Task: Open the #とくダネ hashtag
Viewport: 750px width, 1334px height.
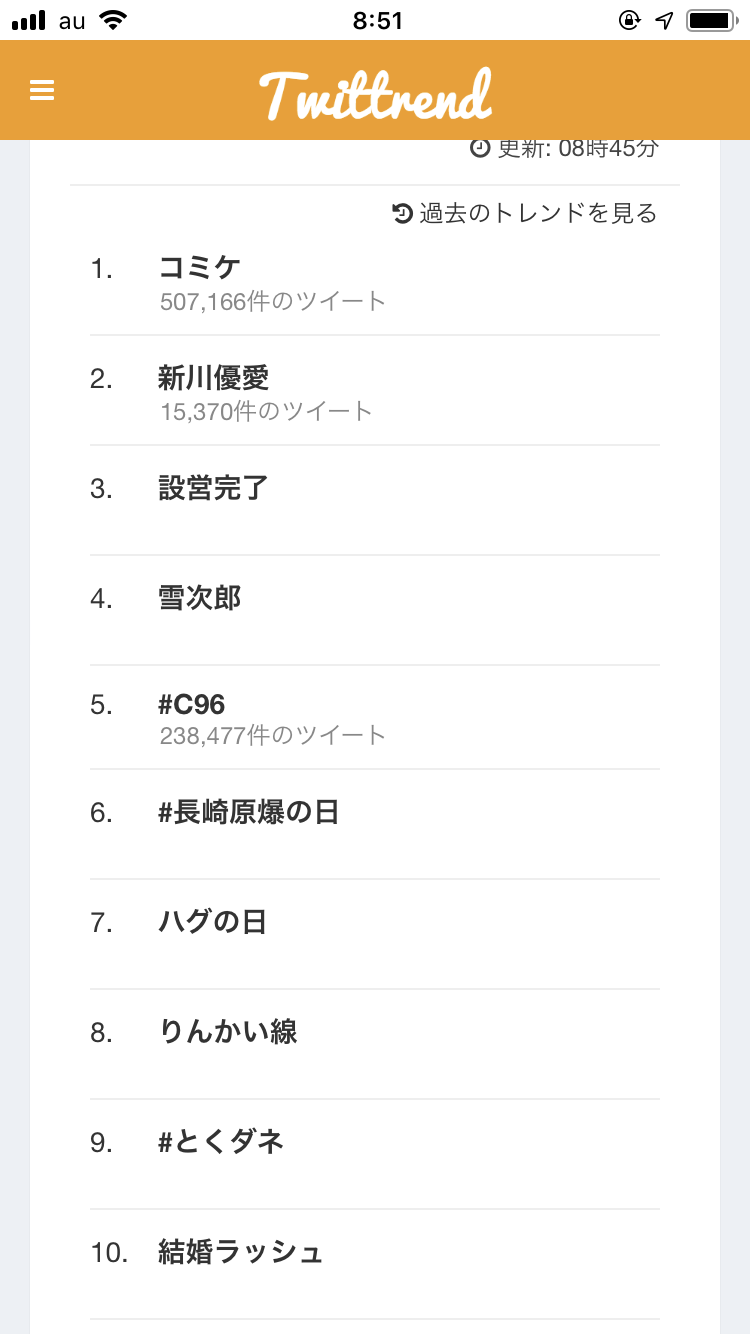Action: (x=221, y=1142)
